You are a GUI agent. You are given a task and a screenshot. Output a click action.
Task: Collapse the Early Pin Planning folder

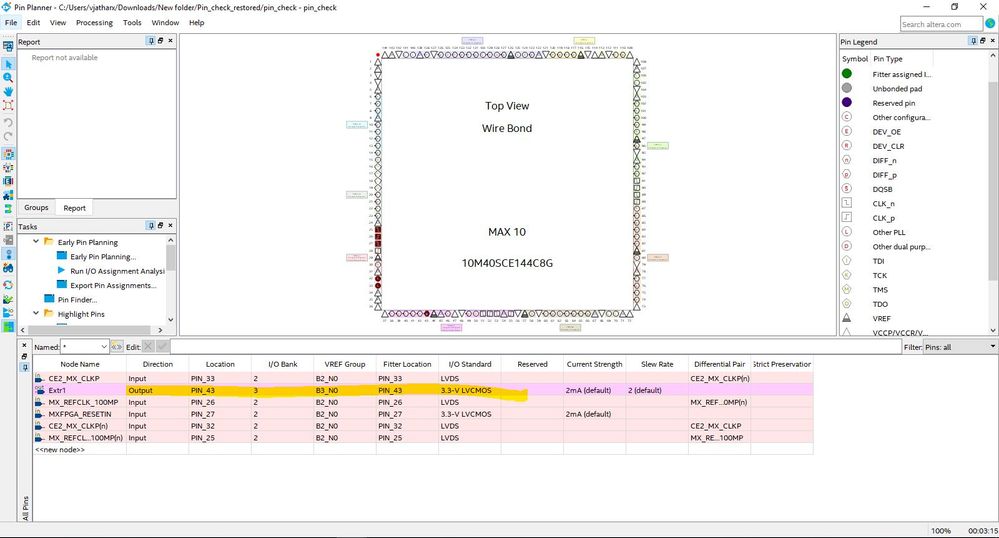36,242
